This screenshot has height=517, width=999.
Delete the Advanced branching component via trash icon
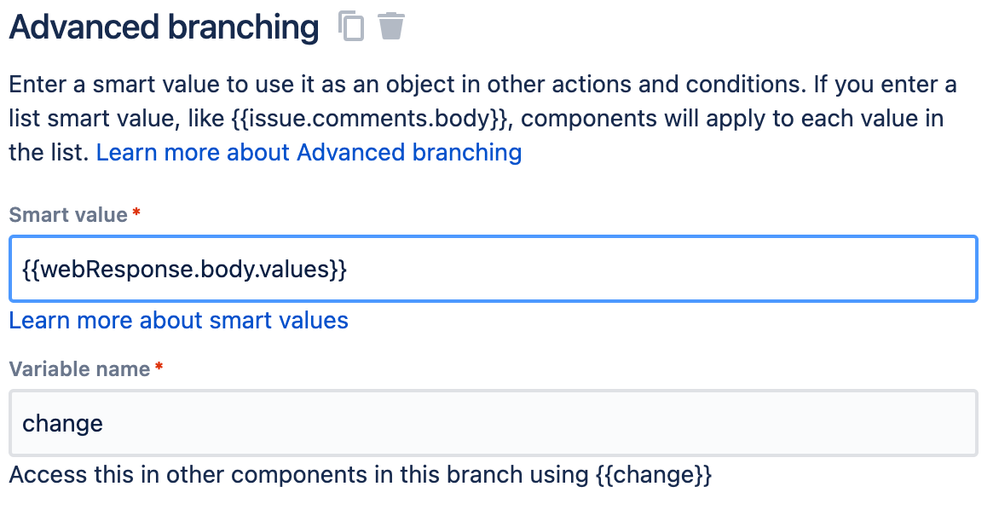pos(391,26)
